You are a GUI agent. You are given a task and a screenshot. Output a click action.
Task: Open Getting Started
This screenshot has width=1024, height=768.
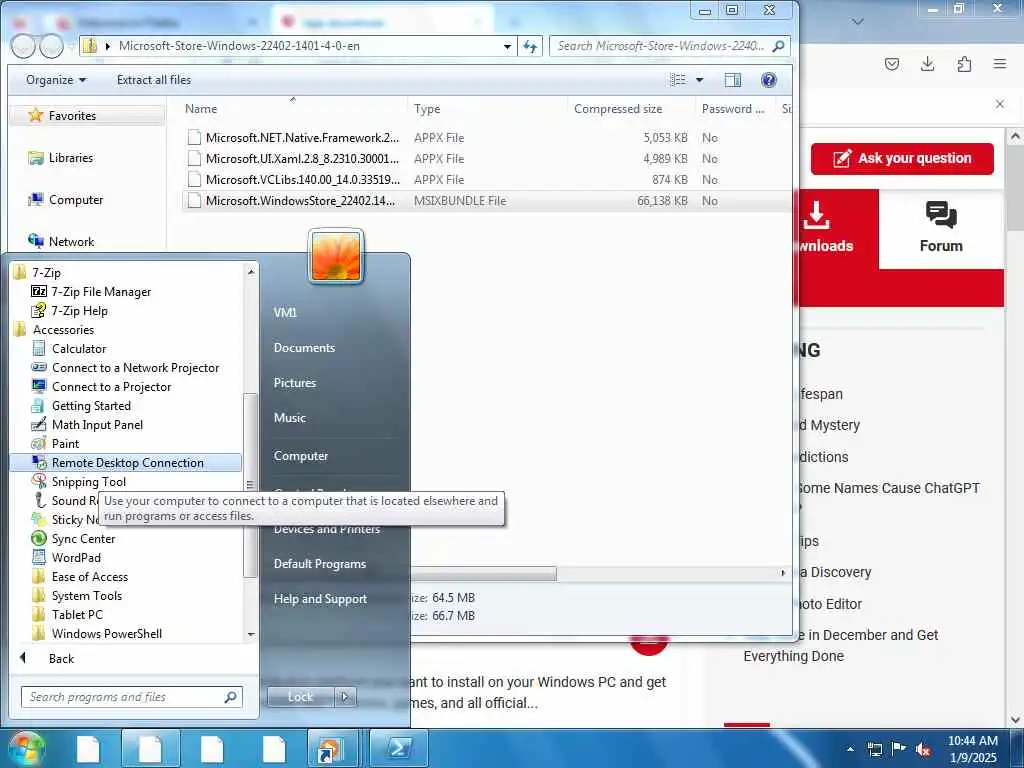91,406
